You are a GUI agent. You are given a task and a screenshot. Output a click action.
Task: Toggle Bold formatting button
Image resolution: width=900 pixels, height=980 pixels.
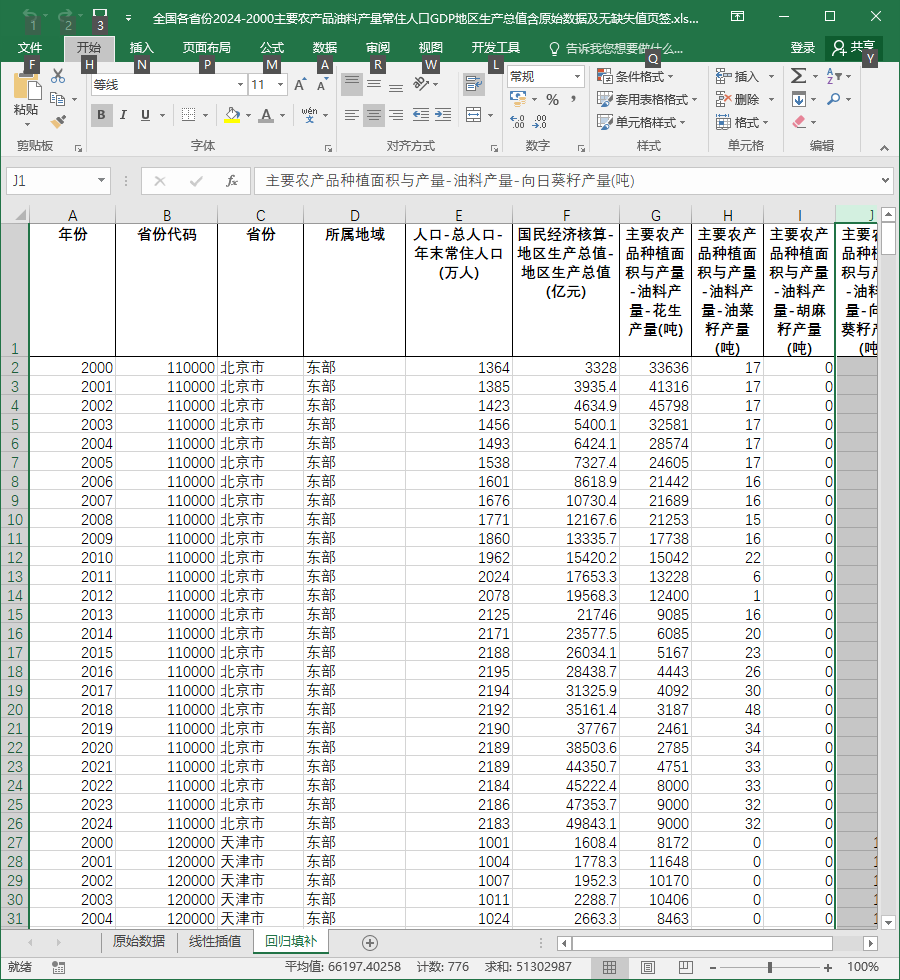pos(101,115)
